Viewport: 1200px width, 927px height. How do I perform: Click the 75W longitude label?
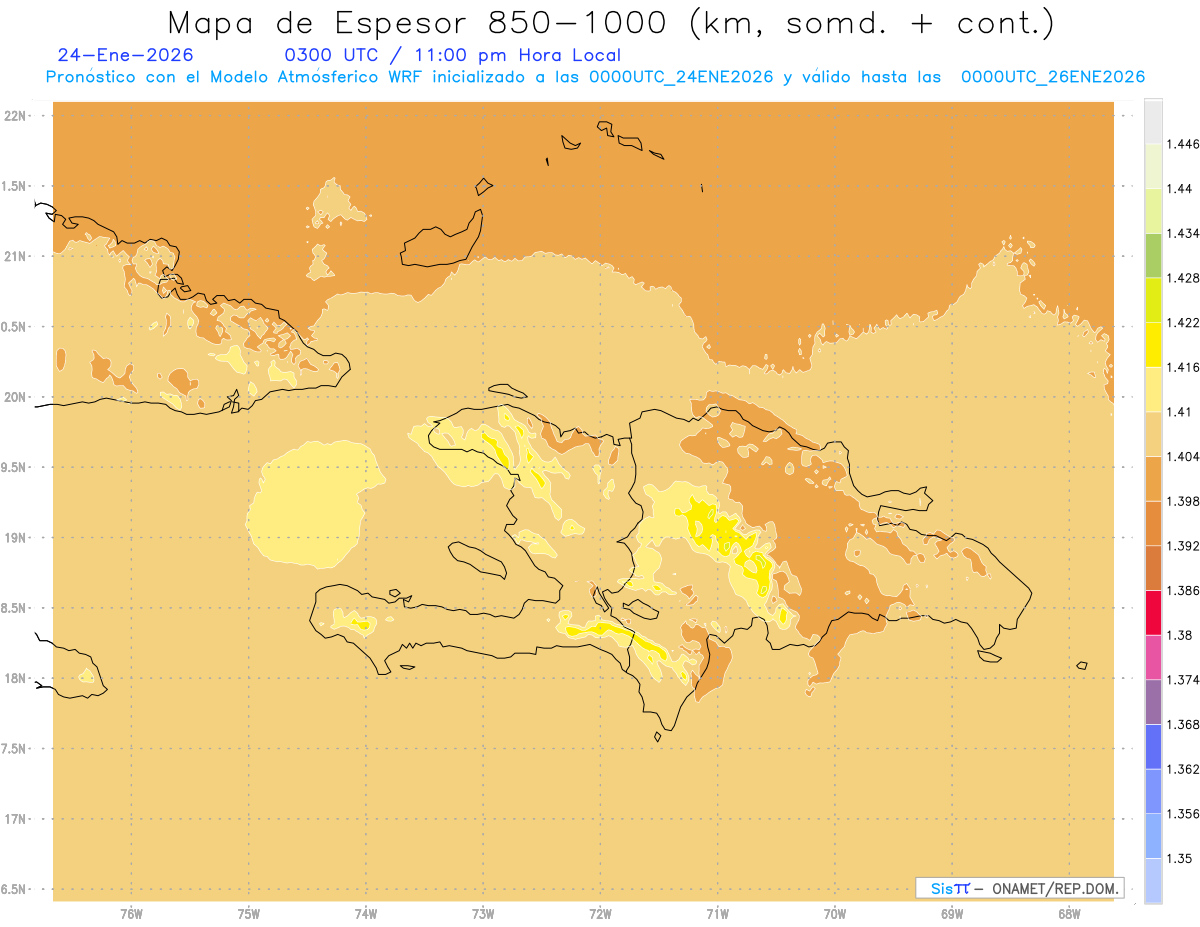coord(249,914)
